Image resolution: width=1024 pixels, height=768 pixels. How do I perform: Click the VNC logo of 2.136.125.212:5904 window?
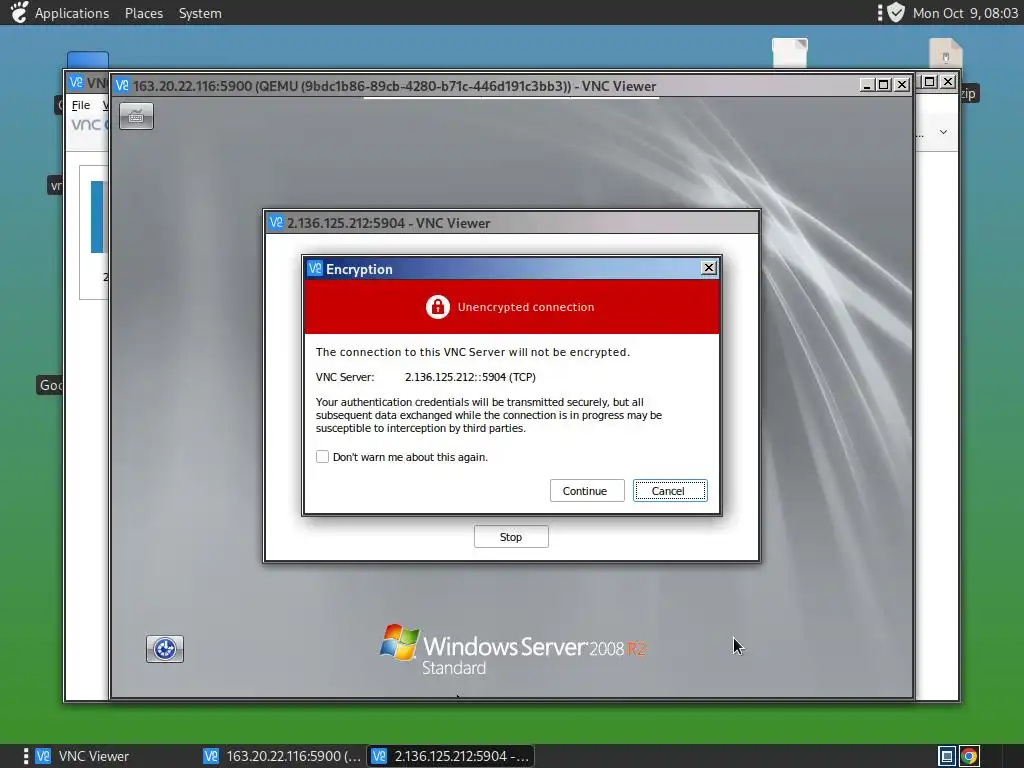point(276,223)
